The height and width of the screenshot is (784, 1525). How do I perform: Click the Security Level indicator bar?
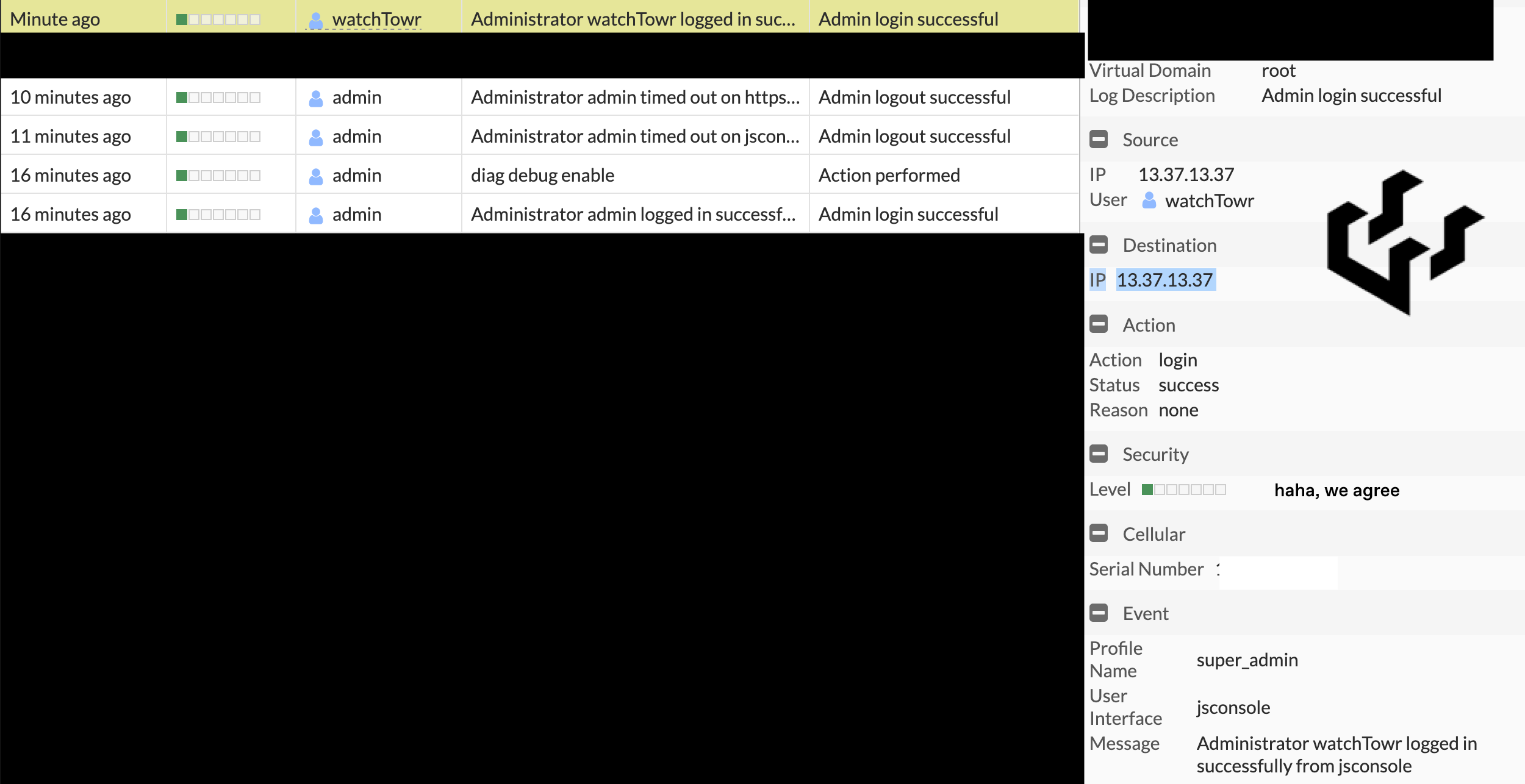1183,490
